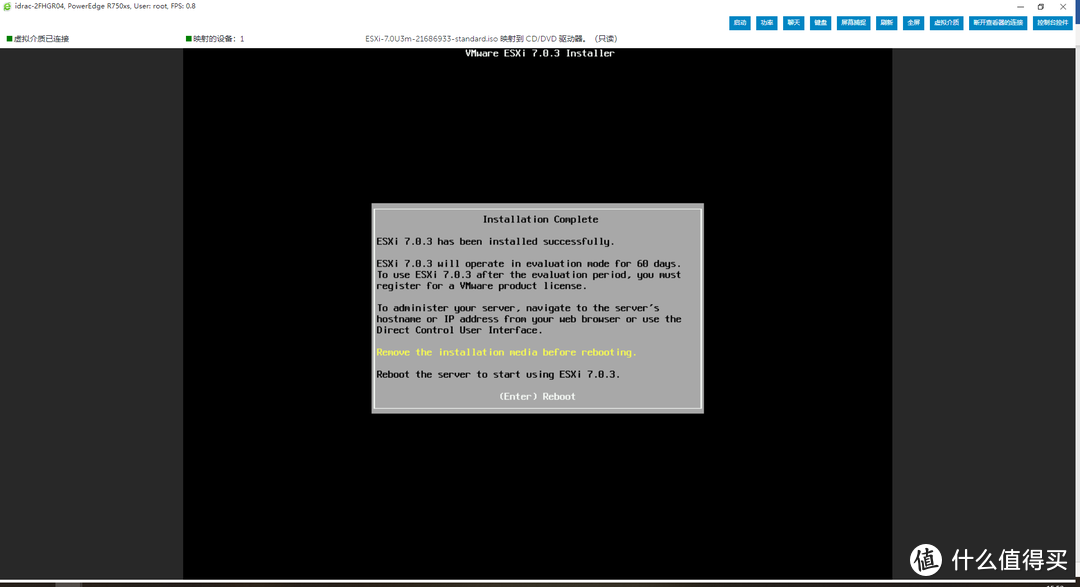Viewport: 1080px width, 587px height.
Task: Click the green 映射的设备 status indicator
Action: 189,39
